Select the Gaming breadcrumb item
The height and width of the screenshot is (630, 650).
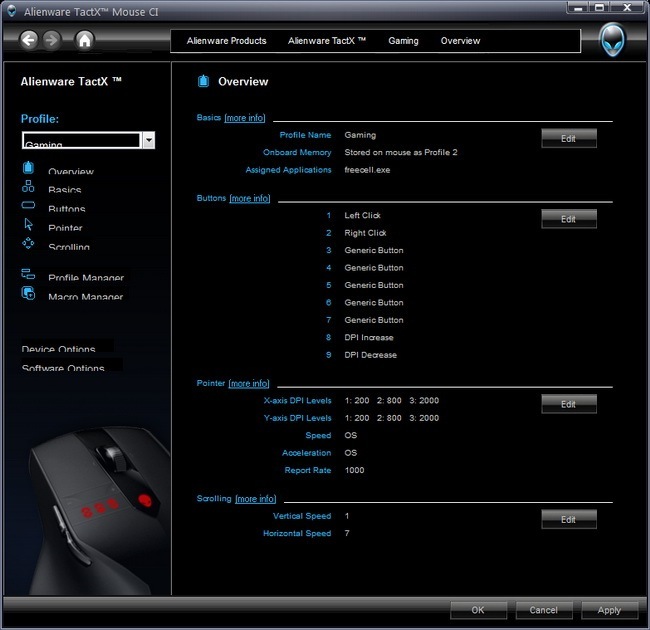pos(403,41)
